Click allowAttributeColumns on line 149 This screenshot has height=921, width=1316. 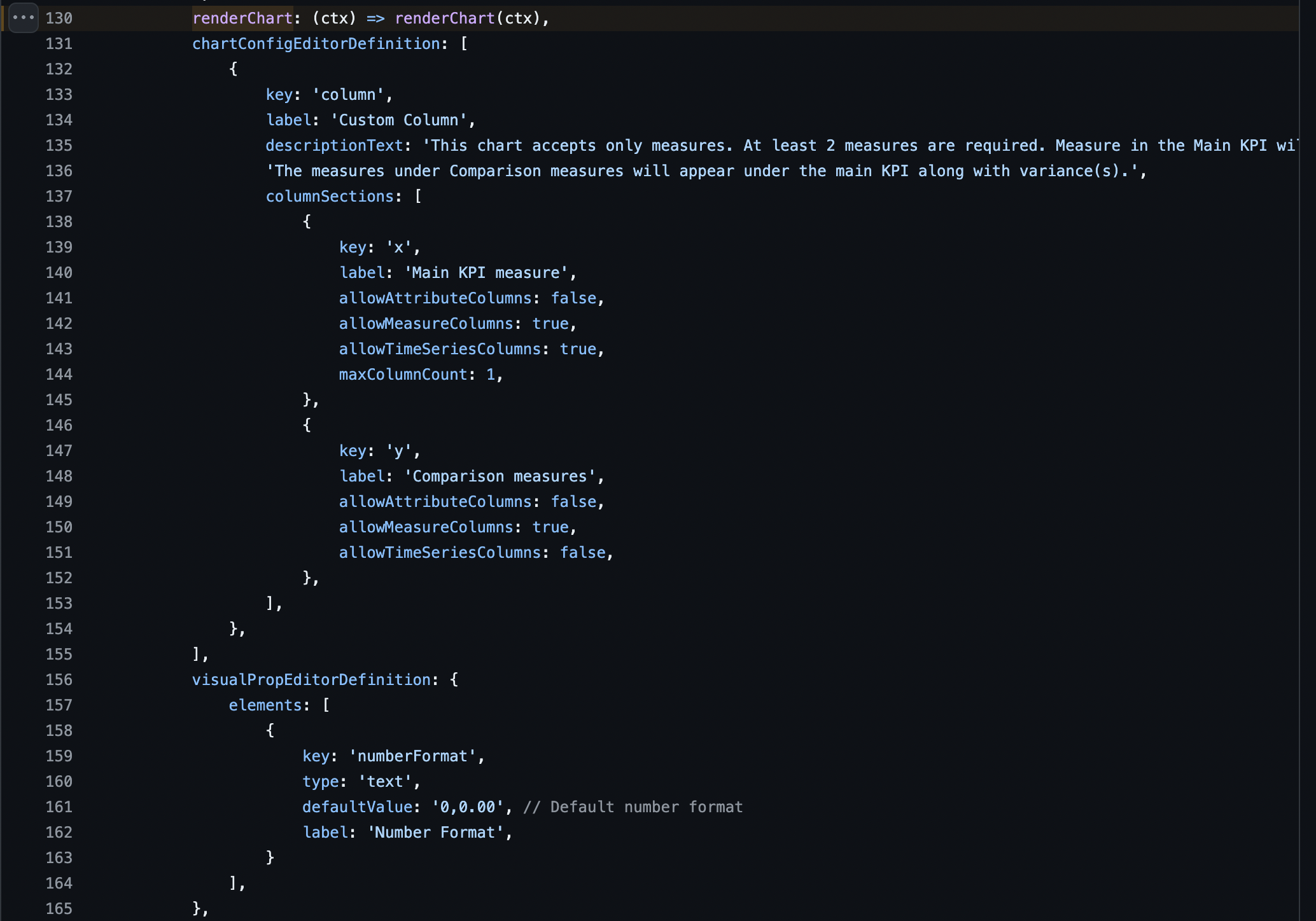click(435, 501)
